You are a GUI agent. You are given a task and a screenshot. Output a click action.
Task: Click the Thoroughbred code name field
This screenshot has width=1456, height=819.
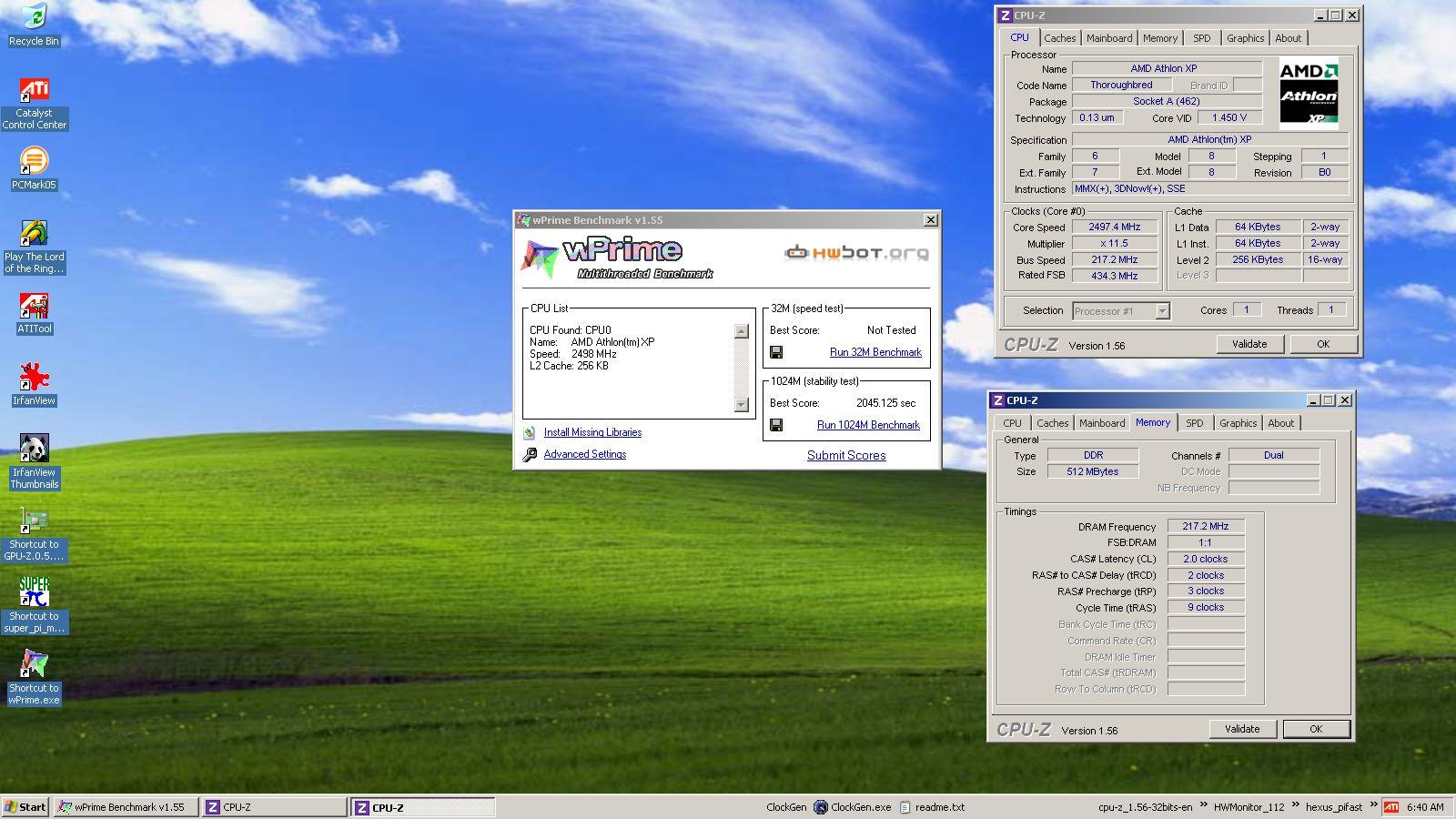1121,86
